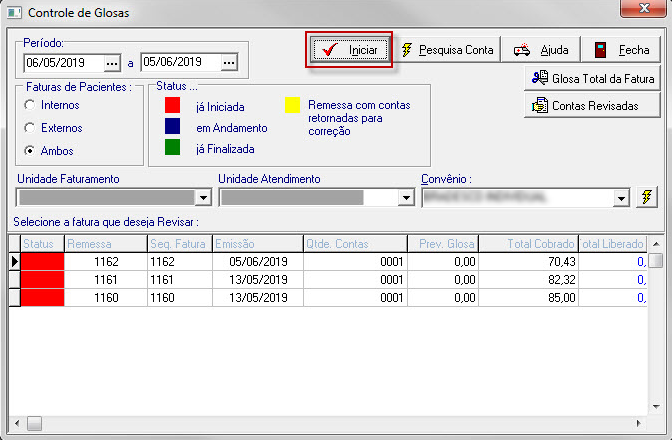
Task: Click the Qtde. Contas column header
Action: click(355, 244)
